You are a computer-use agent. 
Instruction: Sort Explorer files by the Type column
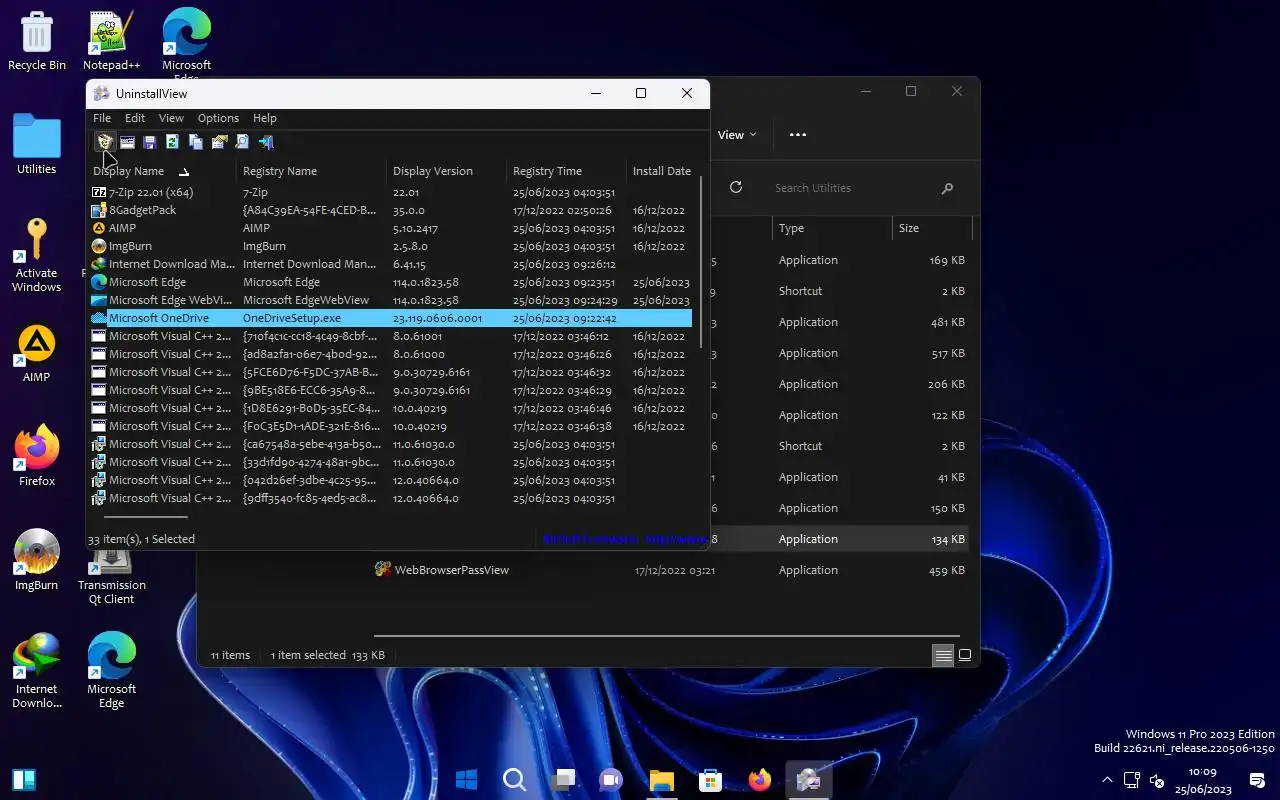point(832,228)
